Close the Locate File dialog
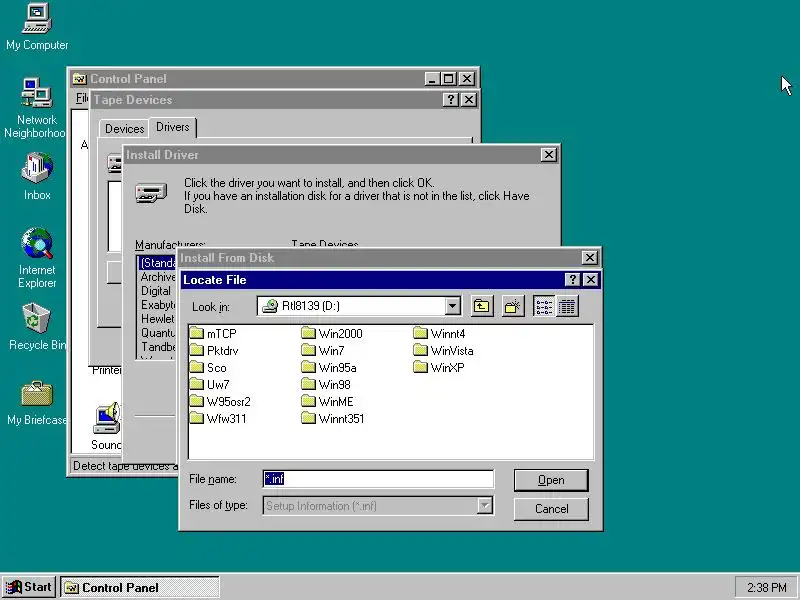The image size is (800, 600). tap(590, 280)
